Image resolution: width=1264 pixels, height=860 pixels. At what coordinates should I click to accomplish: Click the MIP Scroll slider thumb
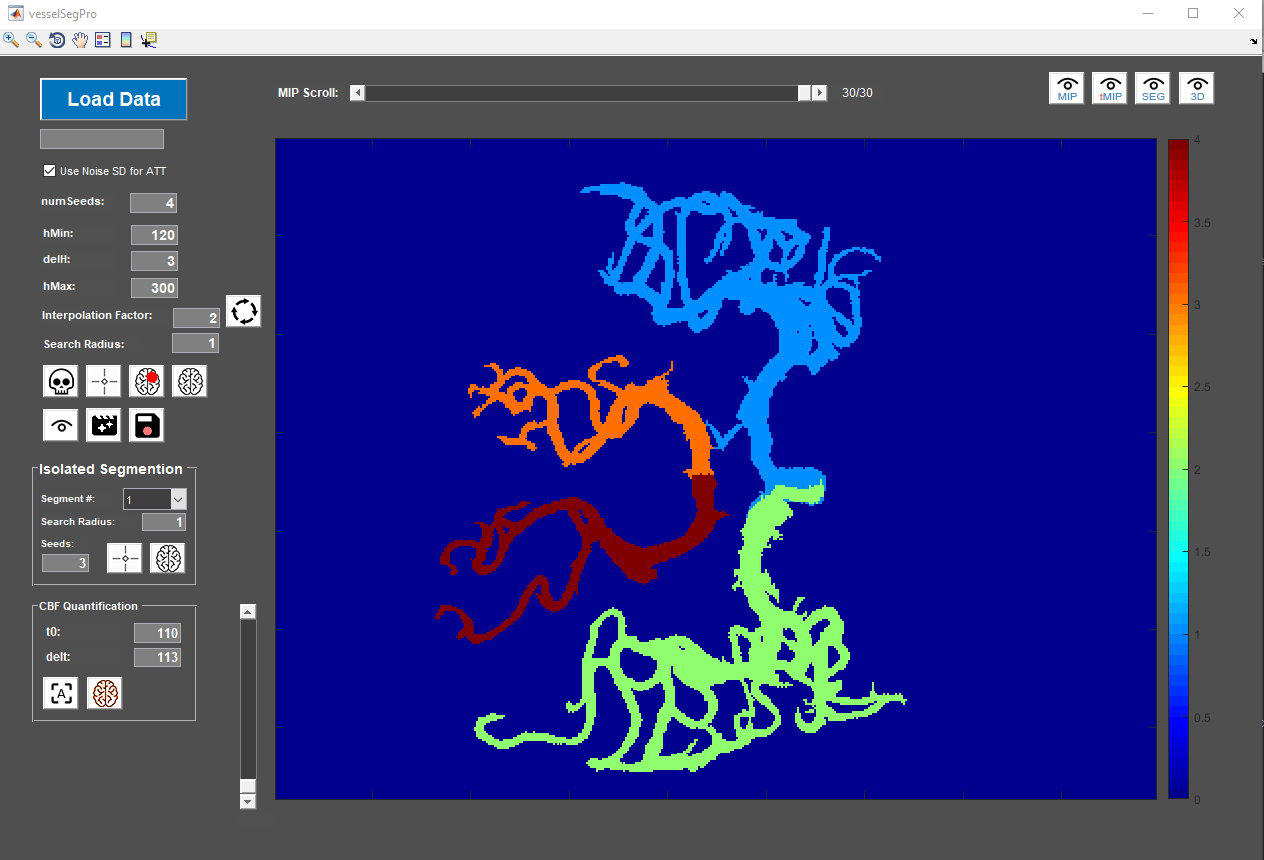[x=804, y=93]
